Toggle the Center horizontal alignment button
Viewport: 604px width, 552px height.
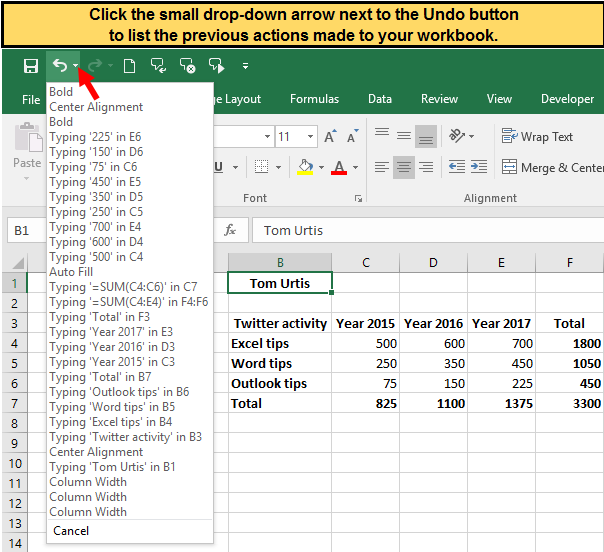click(404, 167)
